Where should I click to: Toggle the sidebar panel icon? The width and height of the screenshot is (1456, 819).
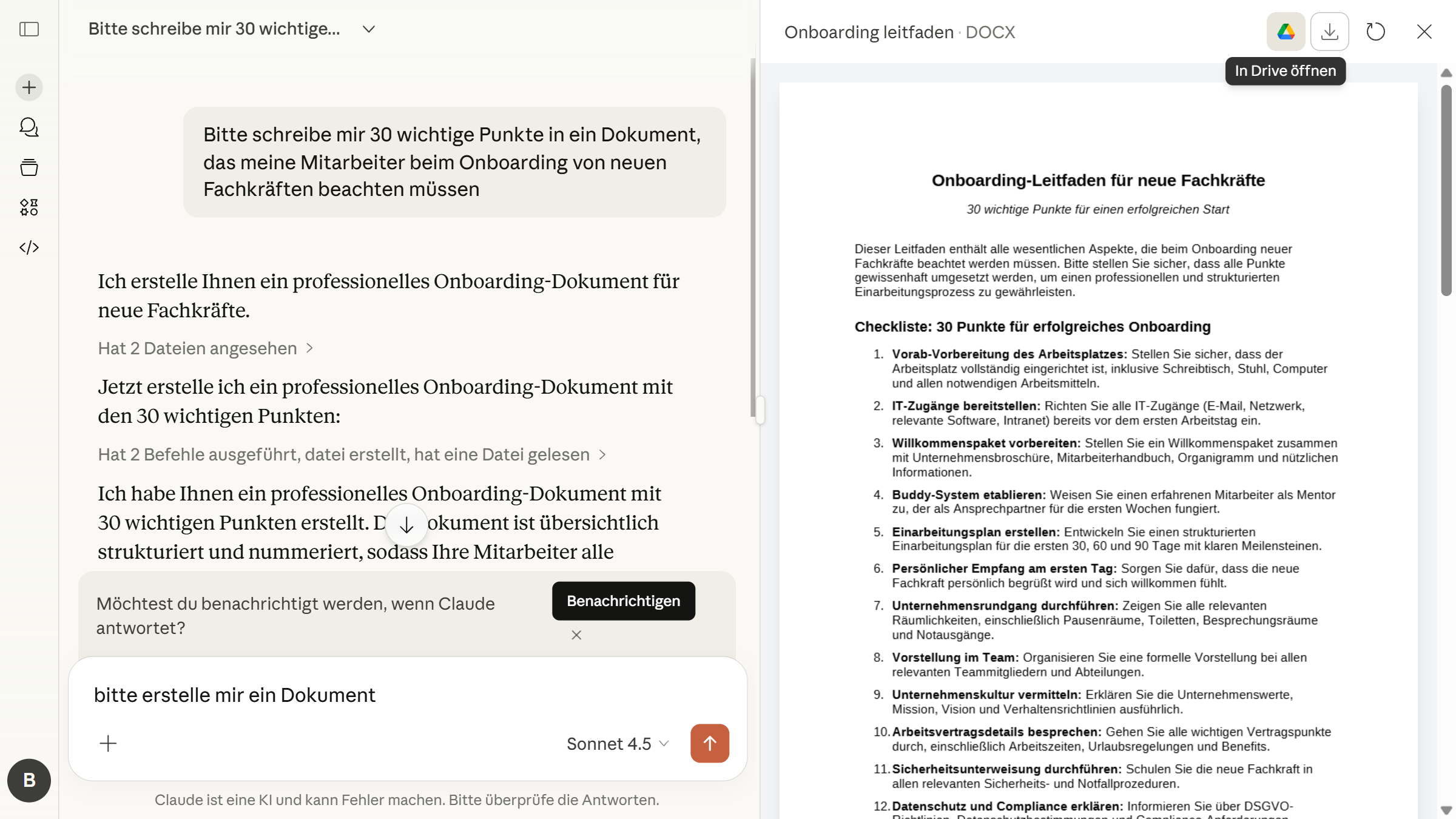(x=29, y=29)
